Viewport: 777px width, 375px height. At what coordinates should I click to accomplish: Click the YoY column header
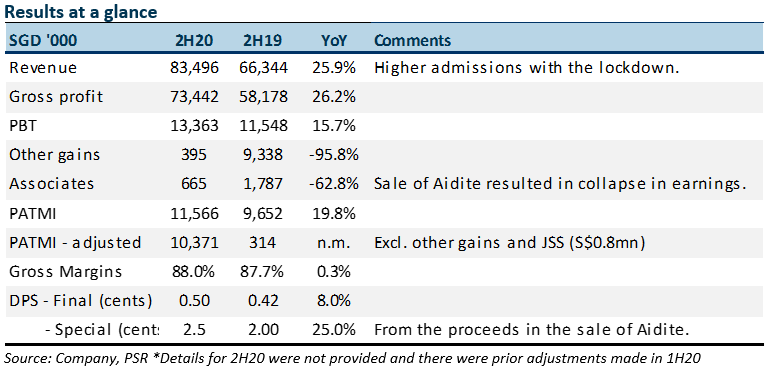[x=333, y=40]
